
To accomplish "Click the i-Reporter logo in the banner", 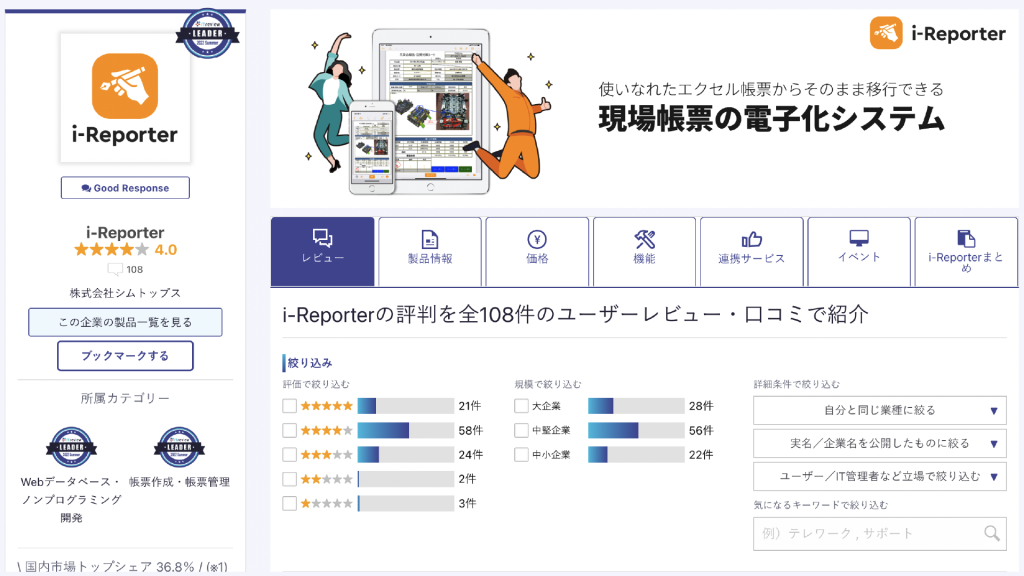I will point(937,33).
